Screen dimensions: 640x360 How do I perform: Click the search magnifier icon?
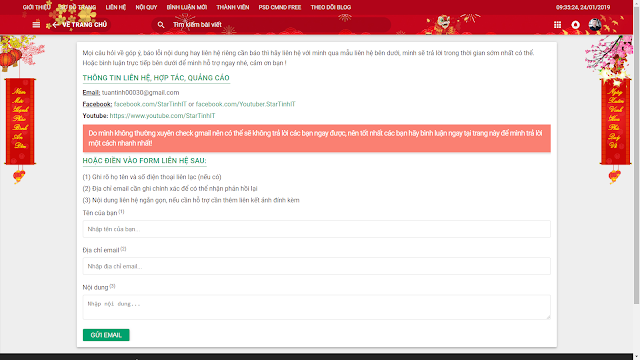(161, 25)
